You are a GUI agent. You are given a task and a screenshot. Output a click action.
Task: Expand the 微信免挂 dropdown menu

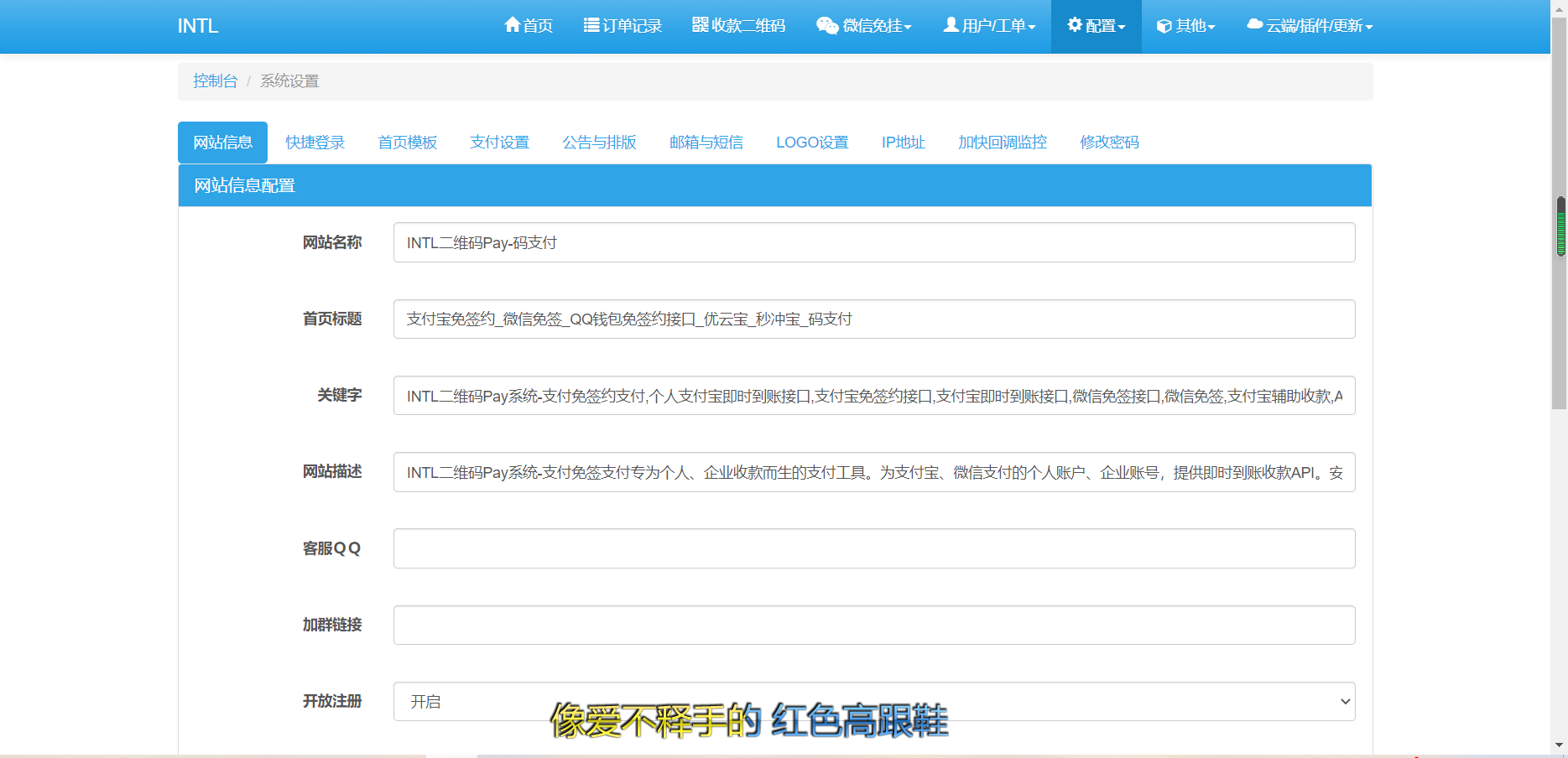pos(864,26)
